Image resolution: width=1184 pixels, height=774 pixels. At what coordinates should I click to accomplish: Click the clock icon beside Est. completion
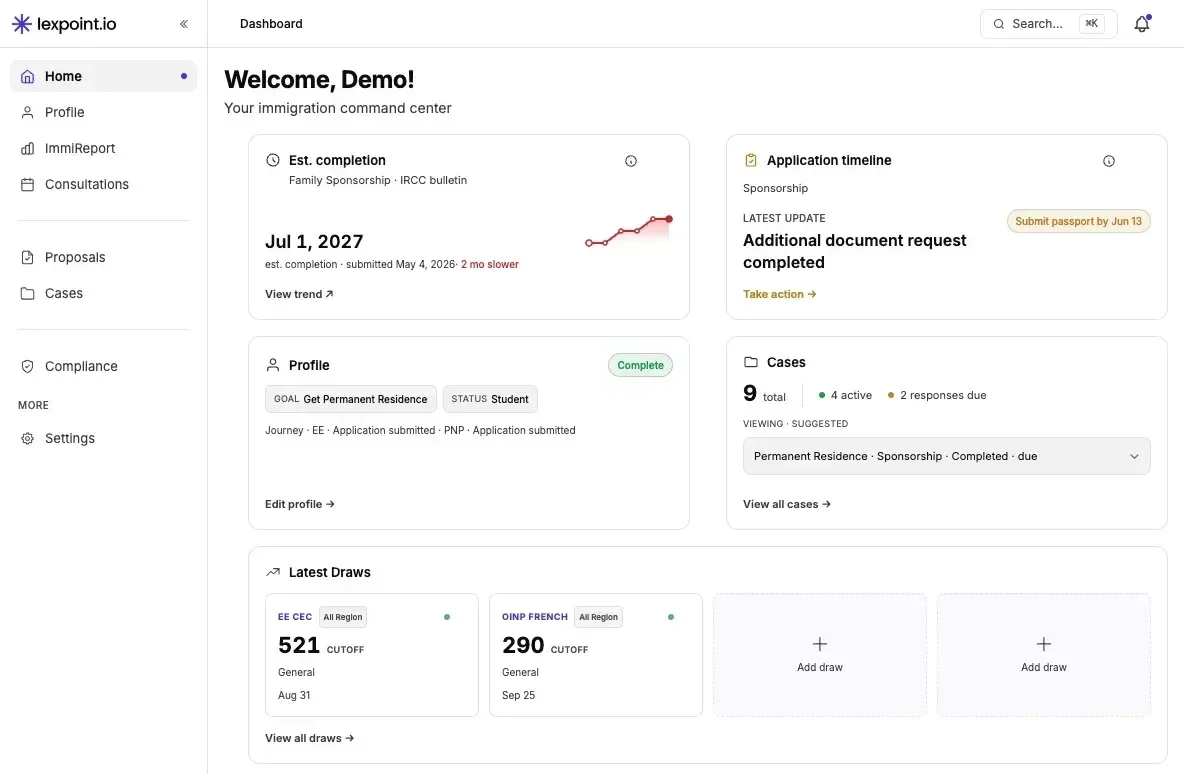273,160
